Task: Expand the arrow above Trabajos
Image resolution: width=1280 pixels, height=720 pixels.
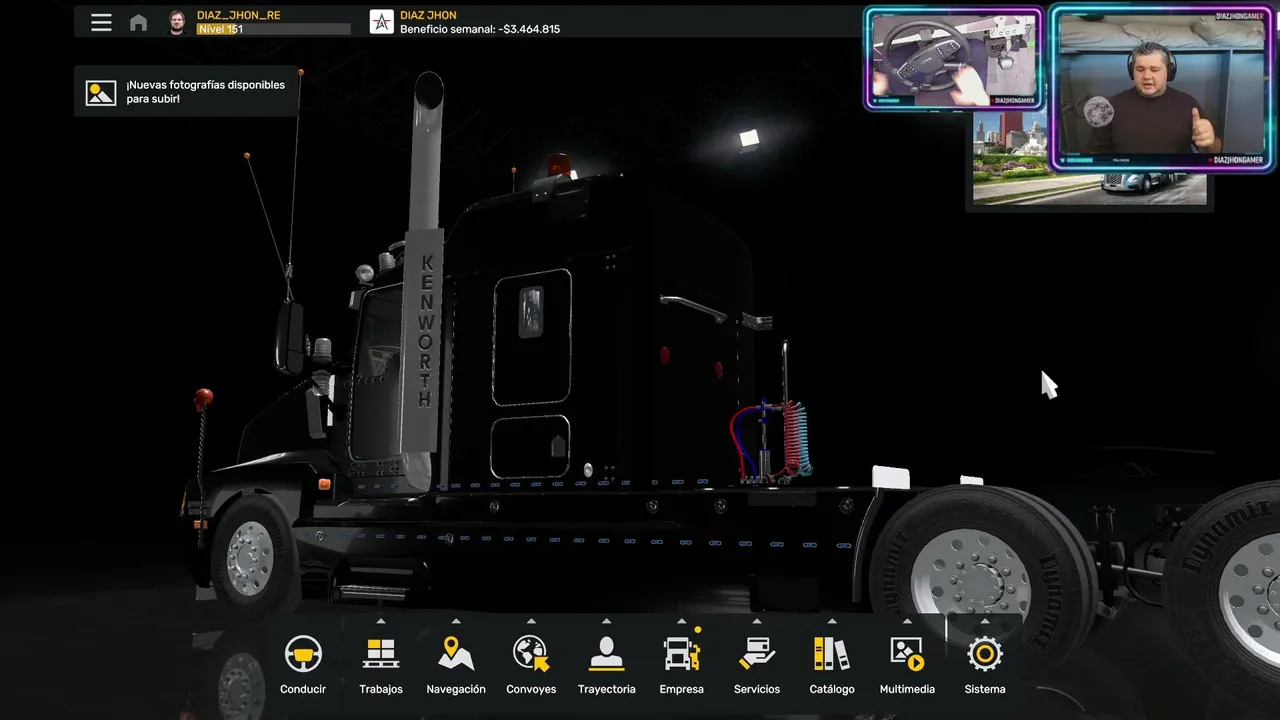Action: (381, 621)
